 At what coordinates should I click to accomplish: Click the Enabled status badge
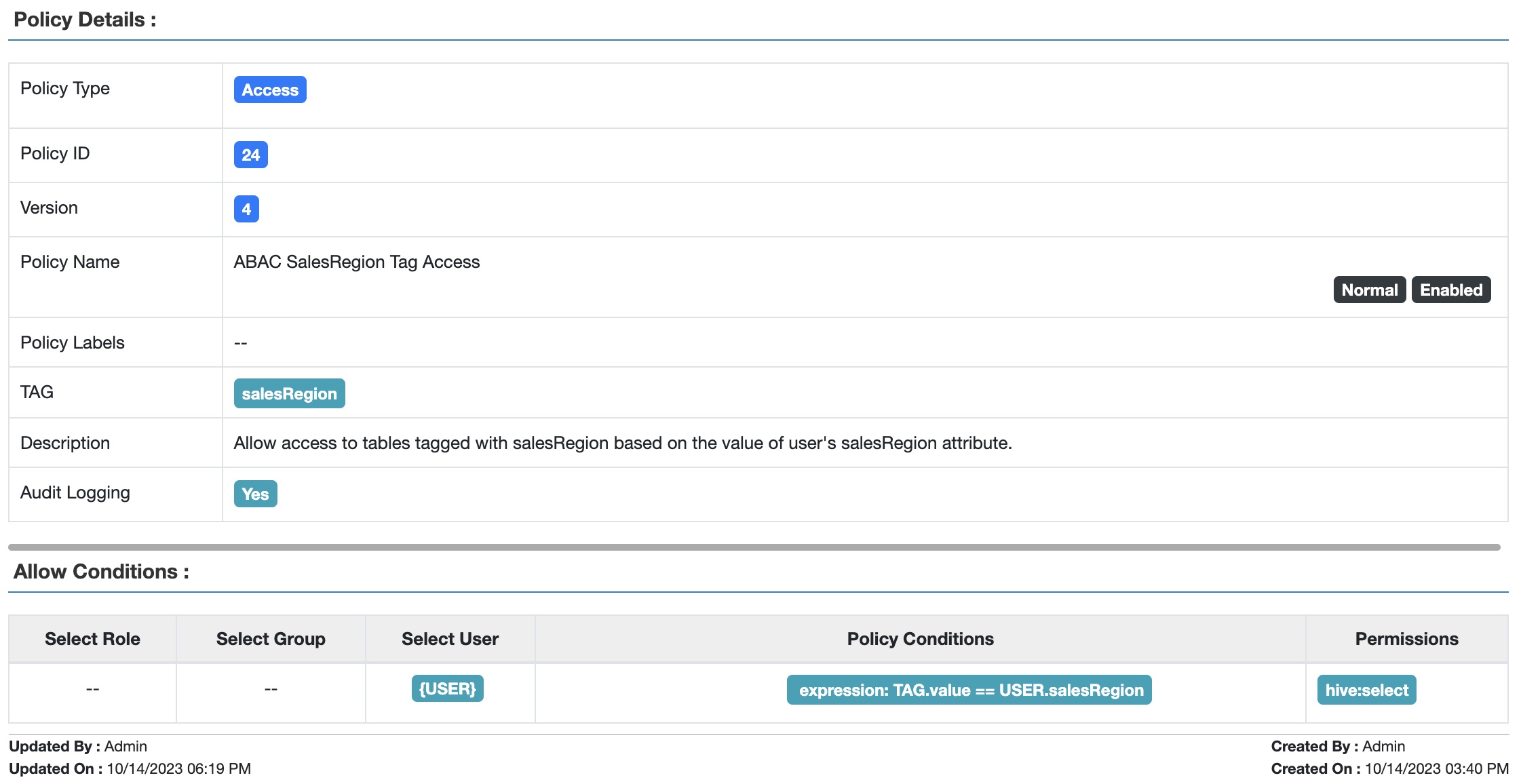coord(1450,290)
